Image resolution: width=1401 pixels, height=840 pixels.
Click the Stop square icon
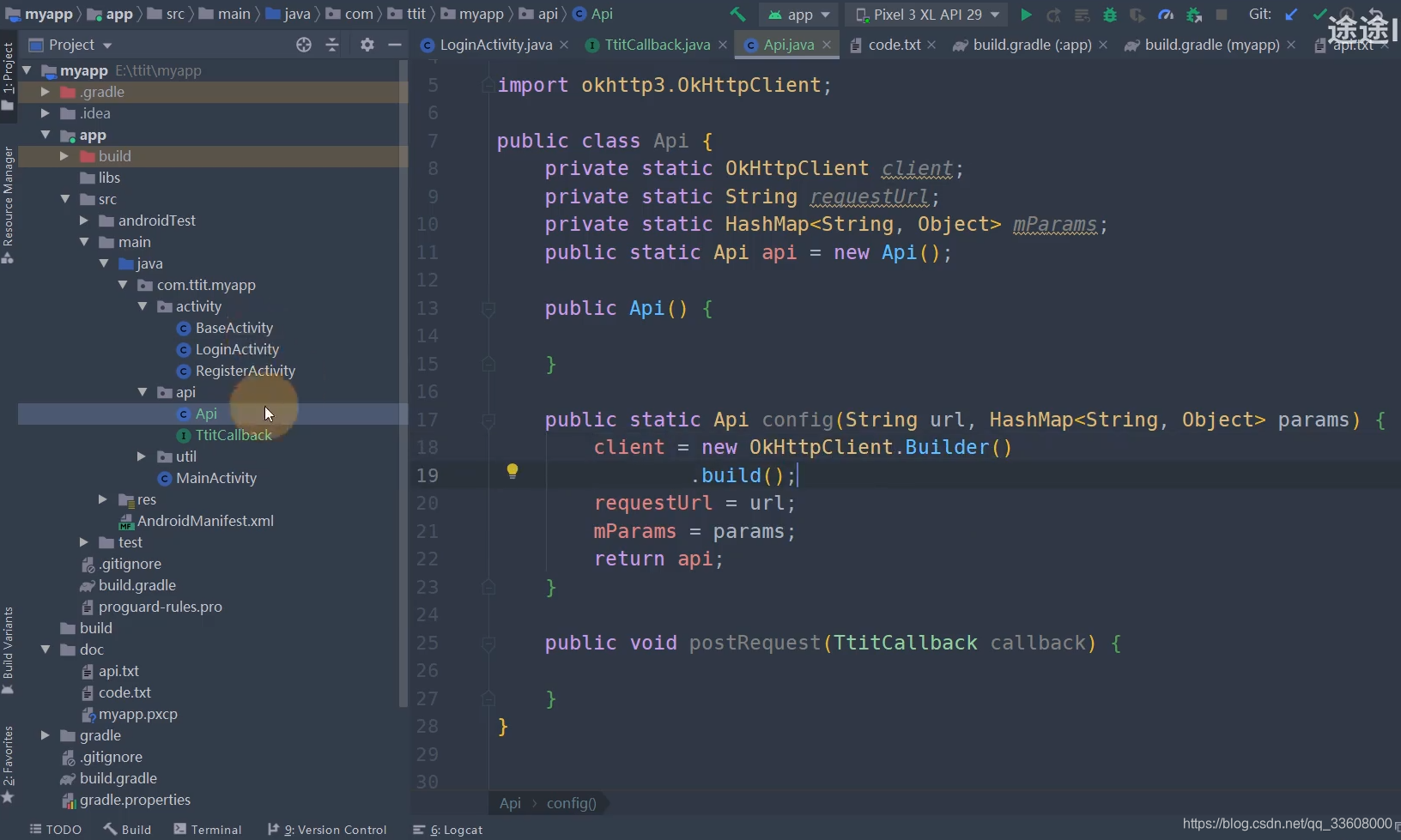click(x=1222, y=15)
